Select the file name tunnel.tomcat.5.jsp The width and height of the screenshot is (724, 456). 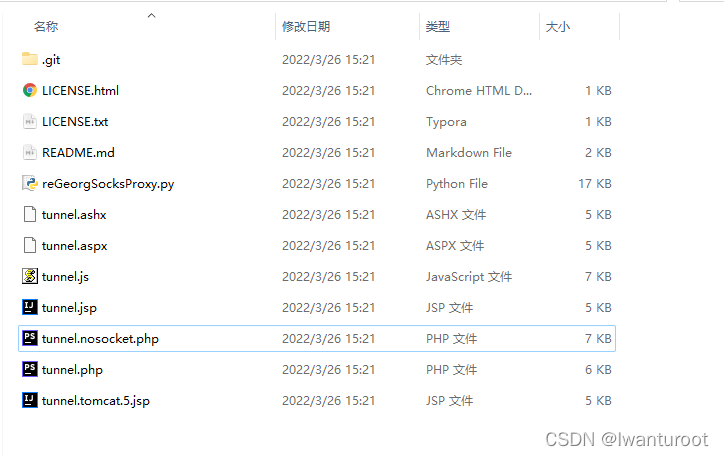96,401
